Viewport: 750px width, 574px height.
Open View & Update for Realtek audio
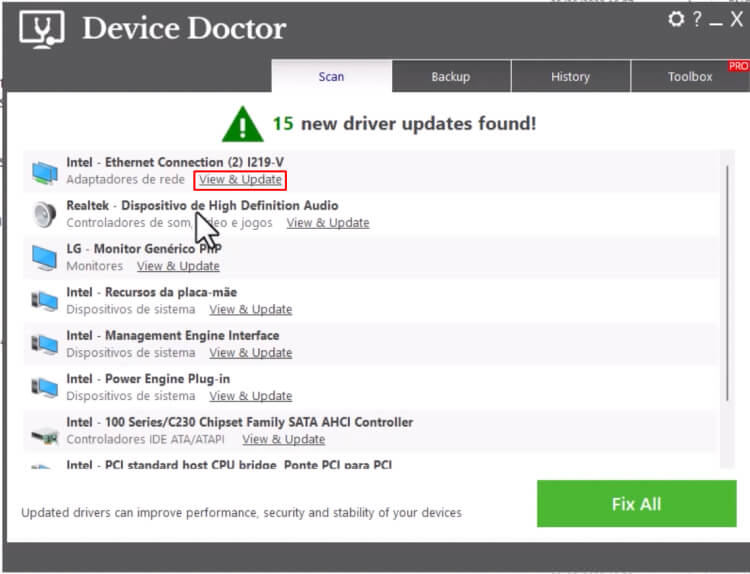[328, 223]
